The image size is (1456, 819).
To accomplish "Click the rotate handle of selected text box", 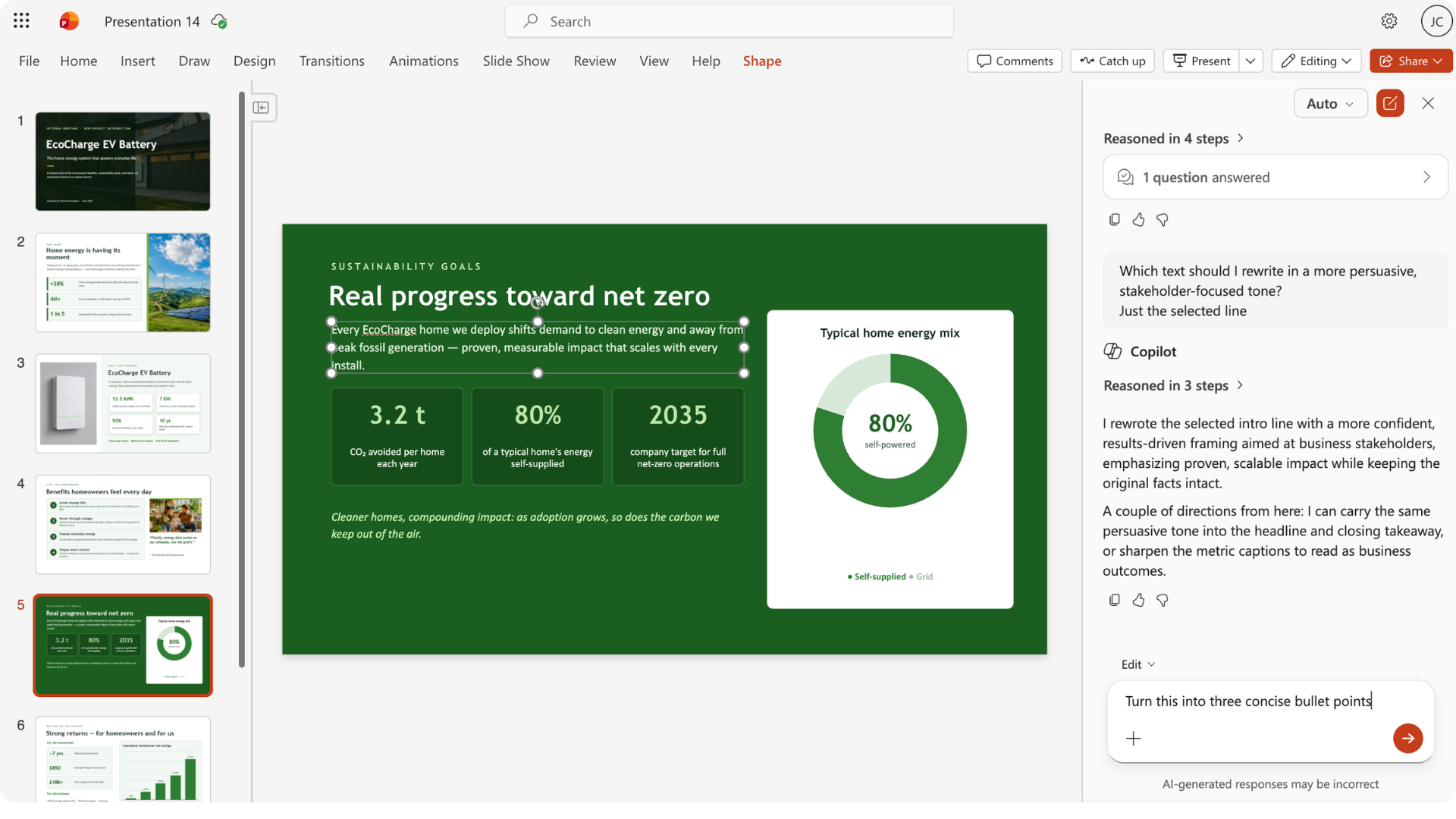I will coord(538,303).
